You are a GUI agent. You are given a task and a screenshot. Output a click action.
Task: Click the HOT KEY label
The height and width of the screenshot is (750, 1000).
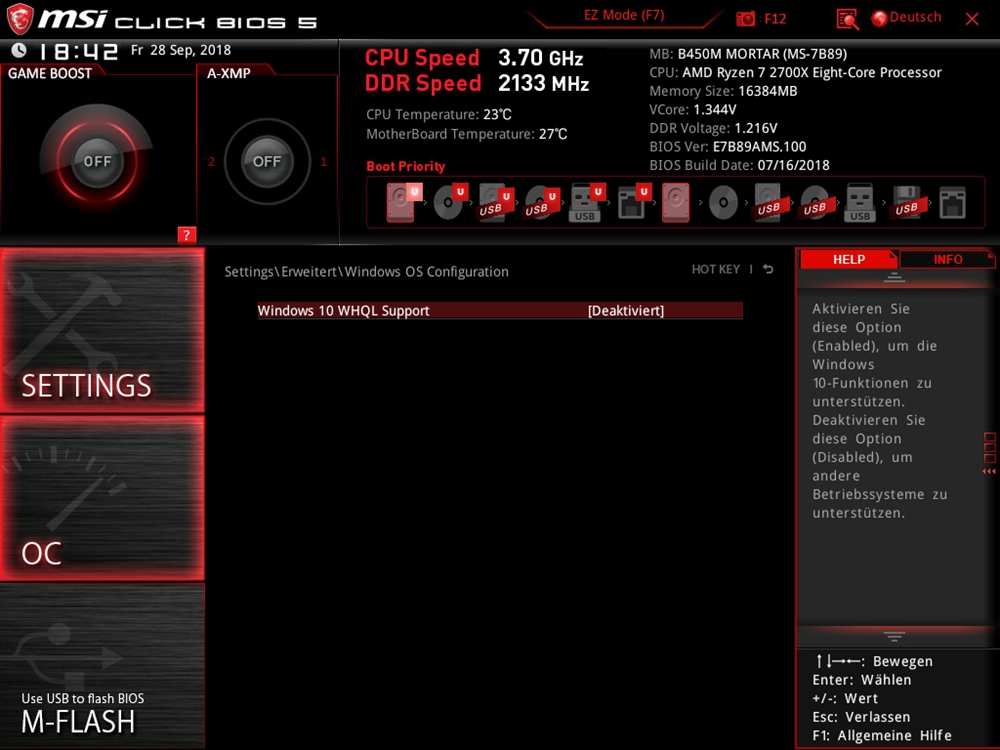pos(716,269)
